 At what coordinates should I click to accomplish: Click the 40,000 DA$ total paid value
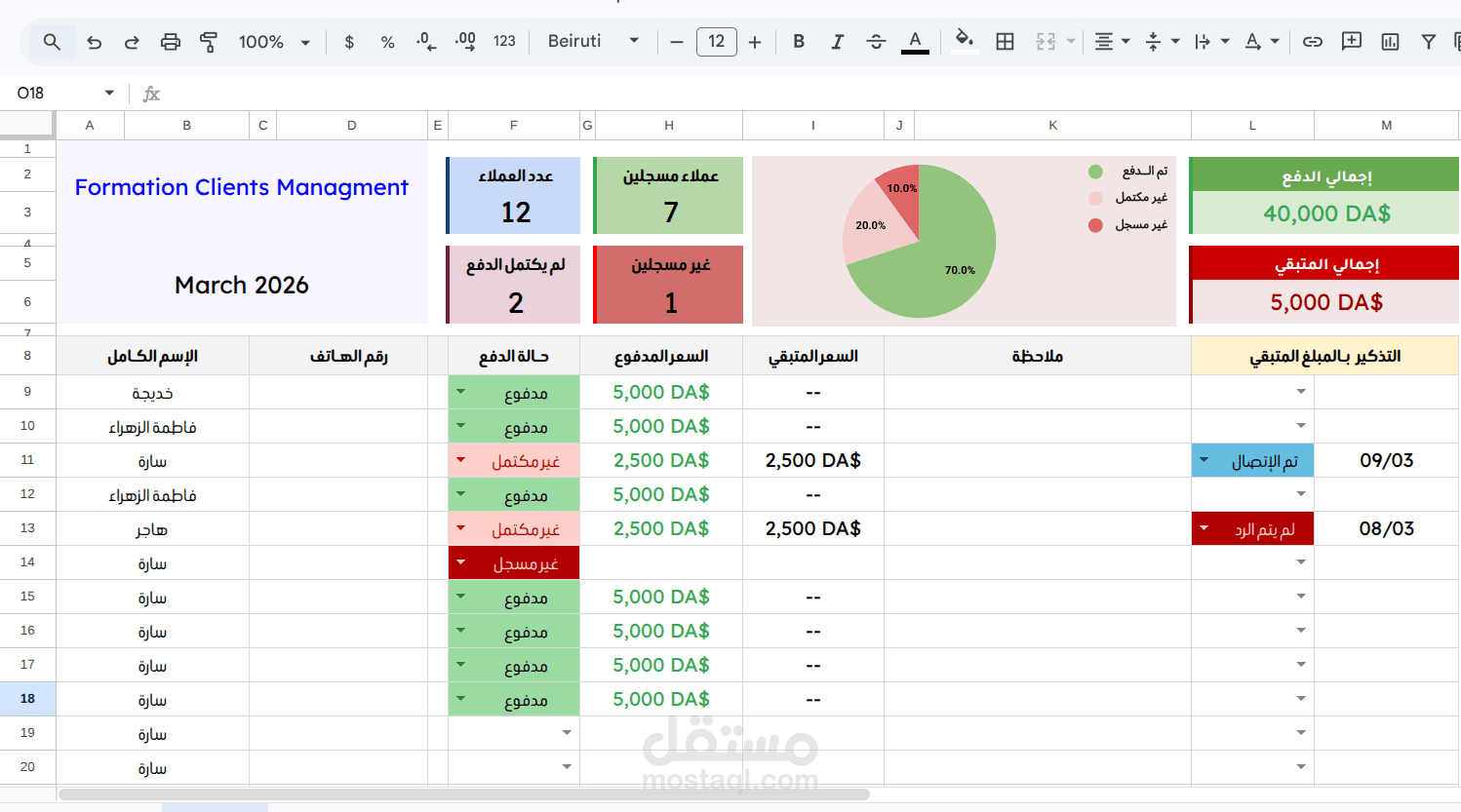1326,213
